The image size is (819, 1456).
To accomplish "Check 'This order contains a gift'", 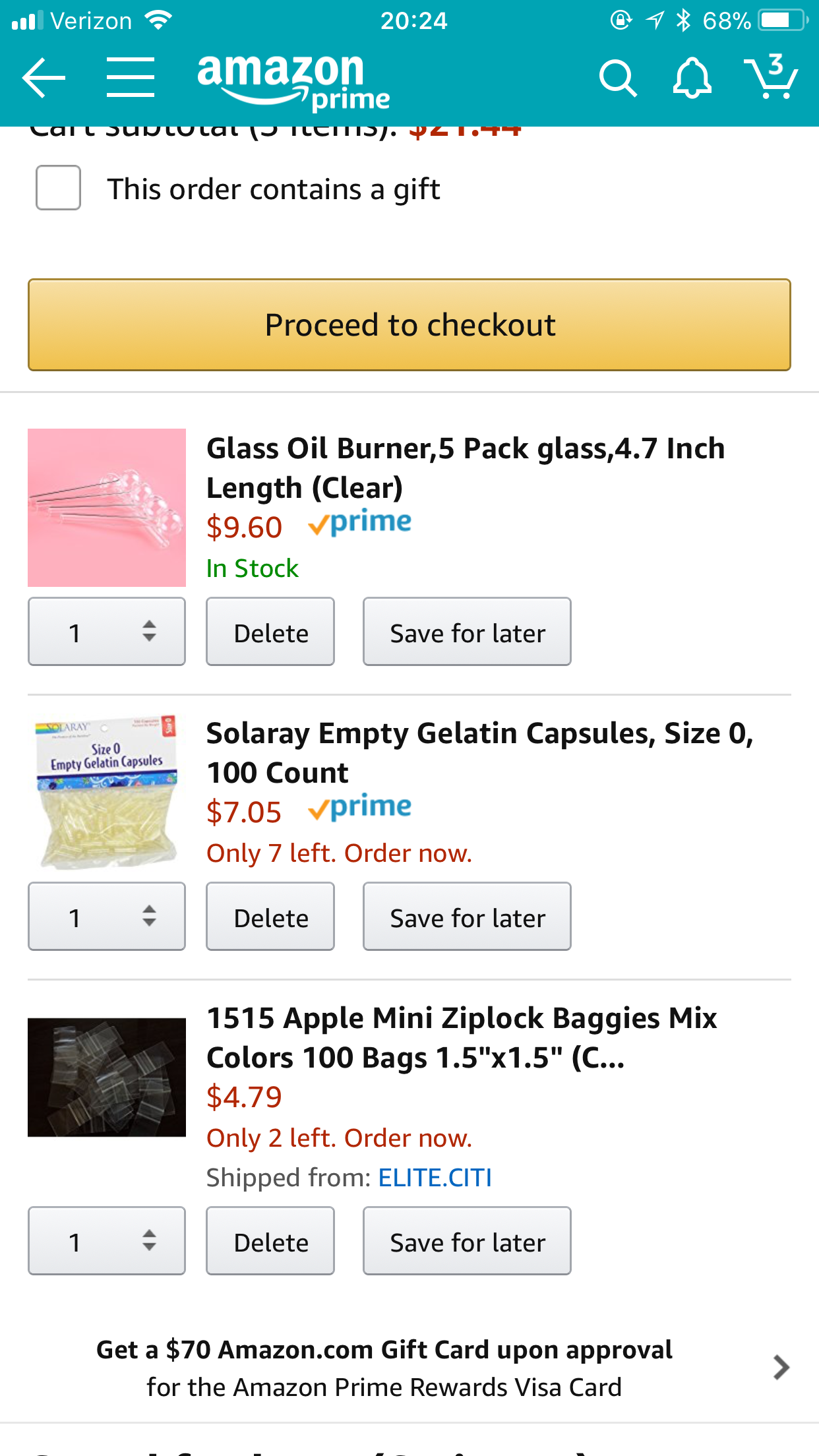I will [58, 188].
